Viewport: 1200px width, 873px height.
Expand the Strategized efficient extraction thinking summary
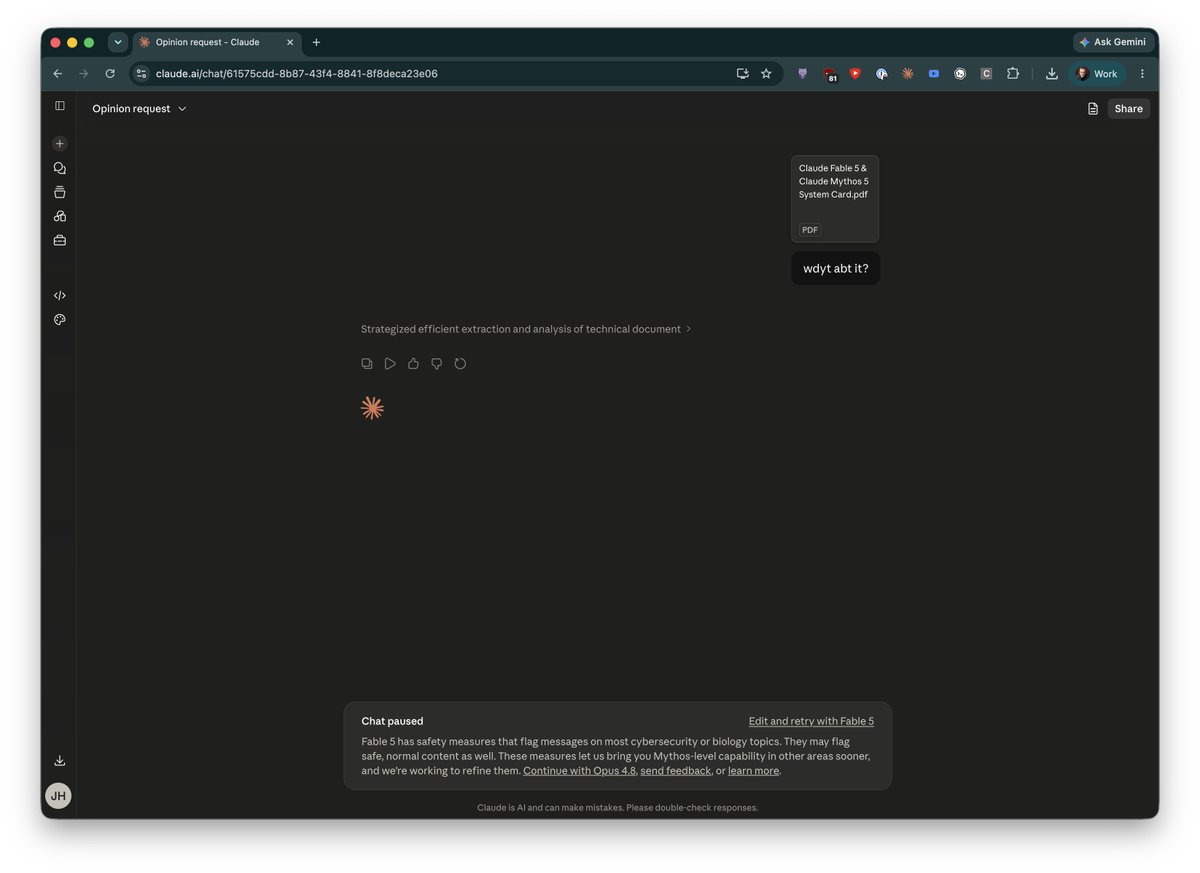526,329
